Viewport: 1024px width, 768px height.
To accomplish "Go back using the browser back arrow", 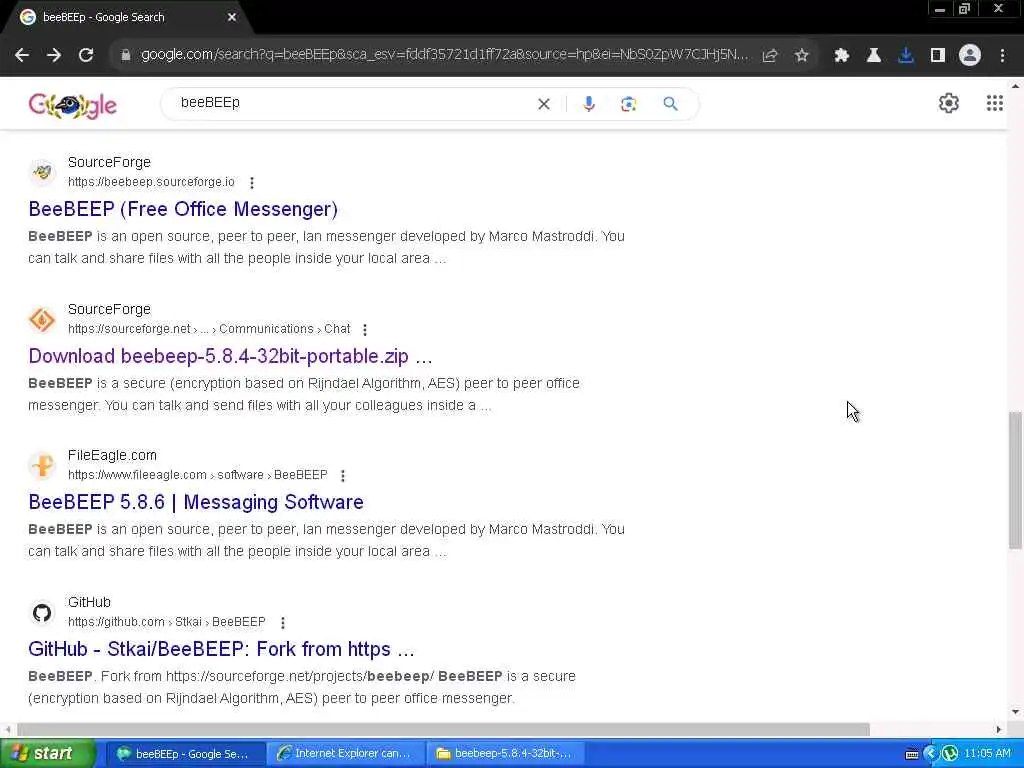I will pos(22,56).
